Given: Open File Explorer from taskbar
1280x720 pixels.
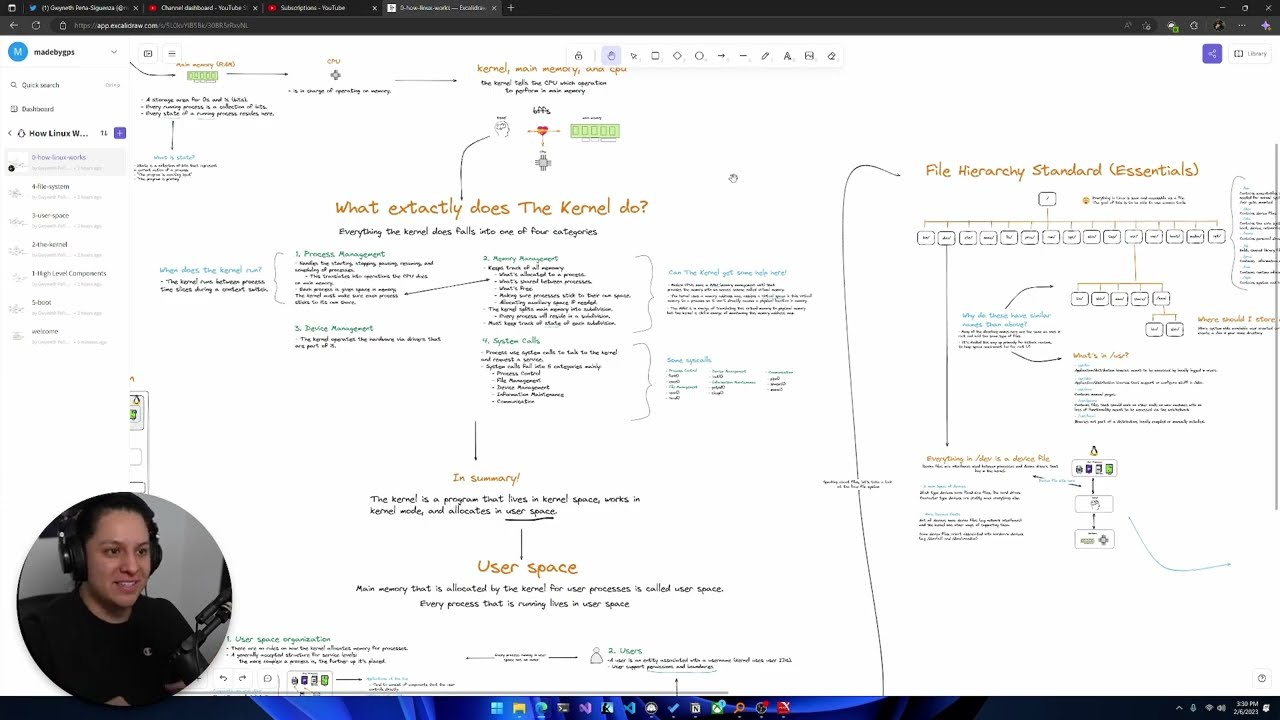Looking at the screenshot, I should (519, 708).
